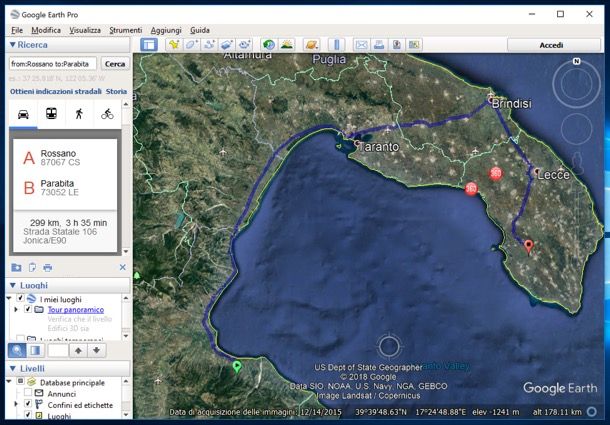Click the search field with Rossano to Parabita
This screenshot has width=610, height=425.
(53, 64)
